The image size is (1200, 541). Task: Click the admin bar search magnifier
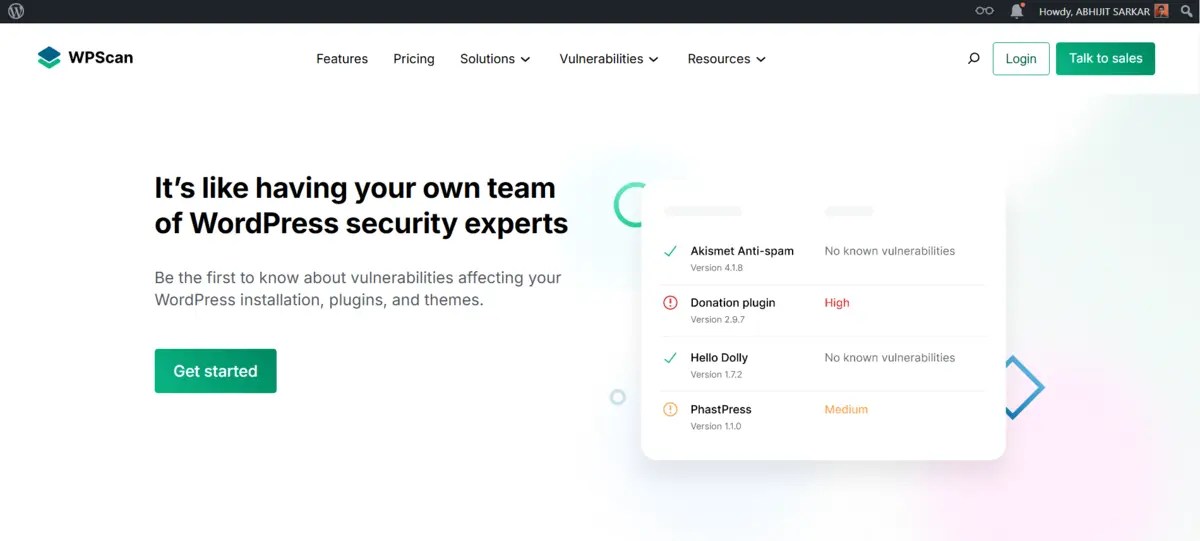(x=1186, y=11)
